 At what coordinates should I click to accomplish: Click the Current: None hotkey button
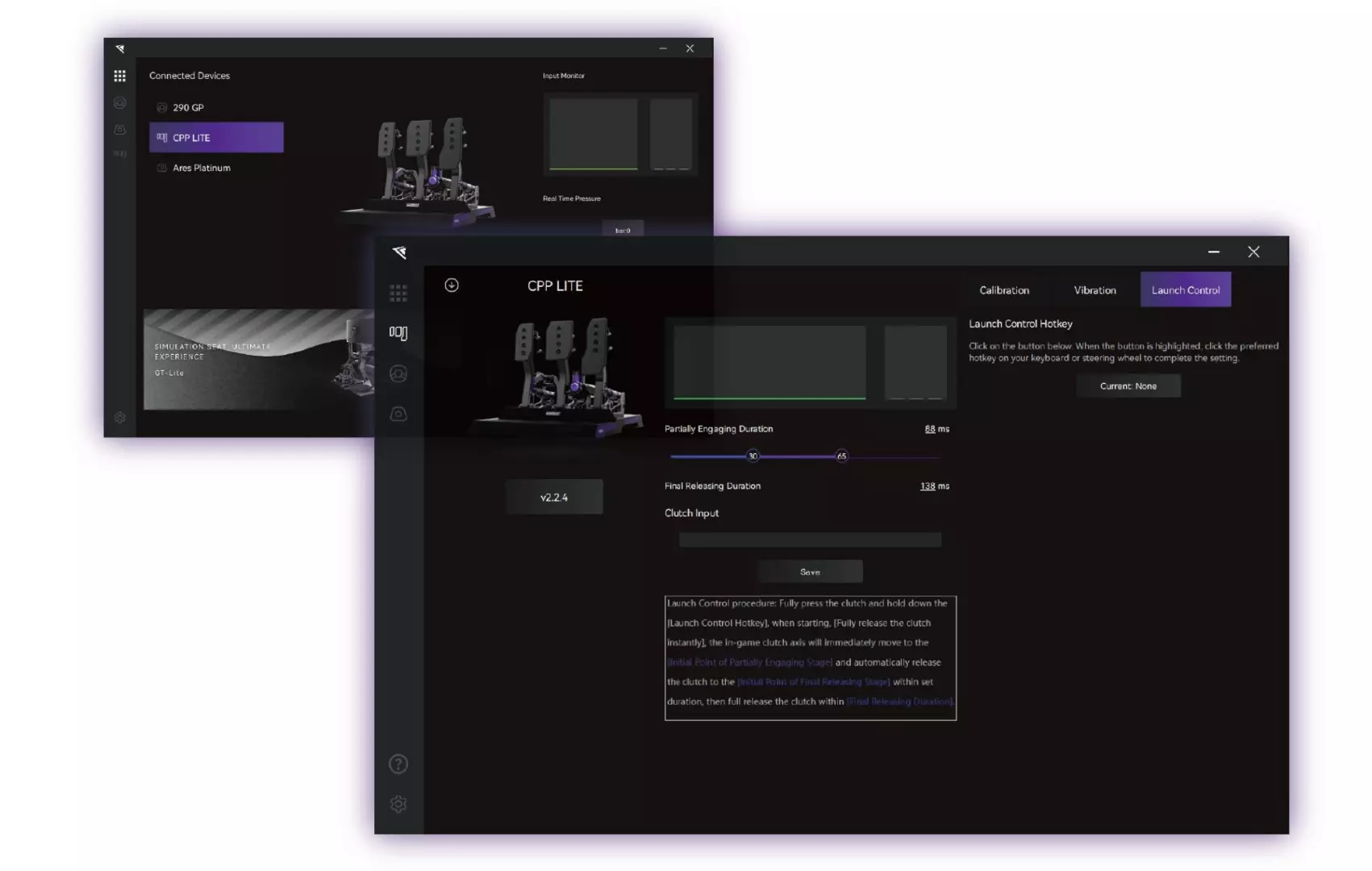(1128, 386)
